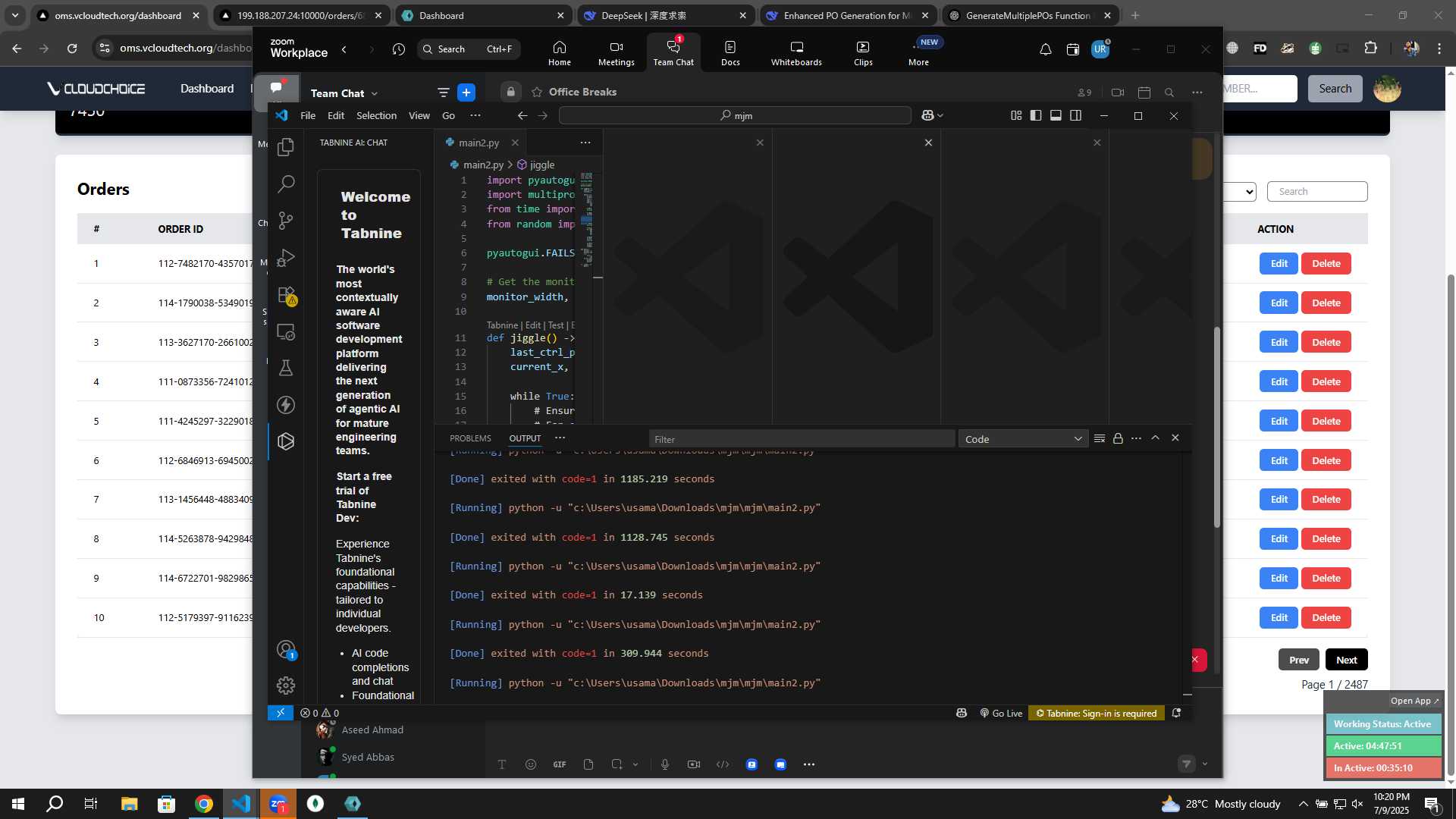Select the output channel Code dropdown
1456x819 pixels.
(1023, 439)
